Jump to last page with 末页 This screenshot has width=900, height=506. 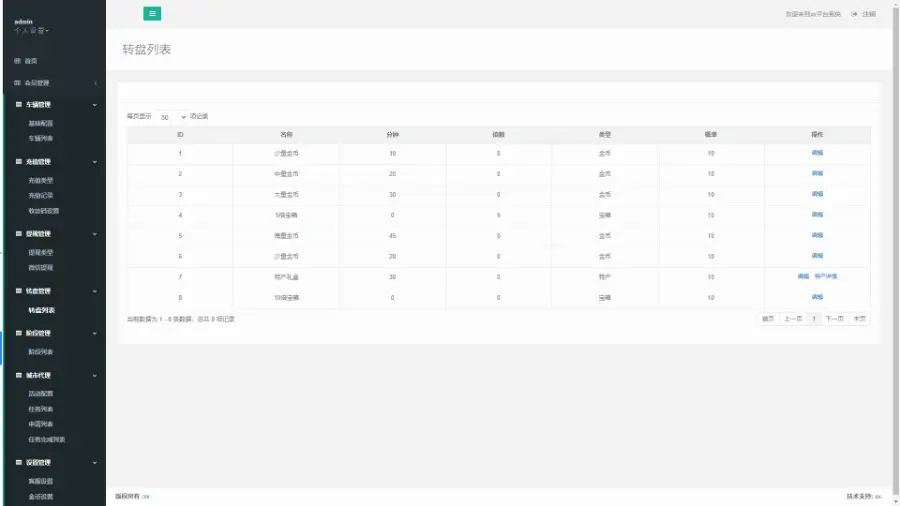point(859,319)
